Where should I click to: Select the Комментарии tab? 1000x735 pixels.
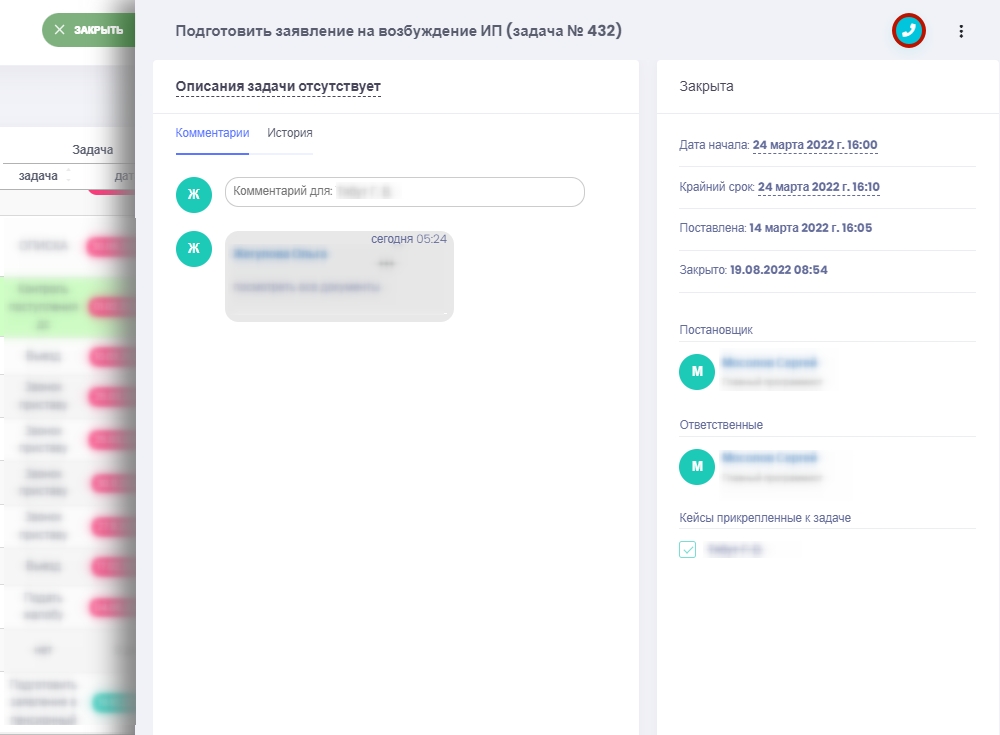tap(212, 133)
